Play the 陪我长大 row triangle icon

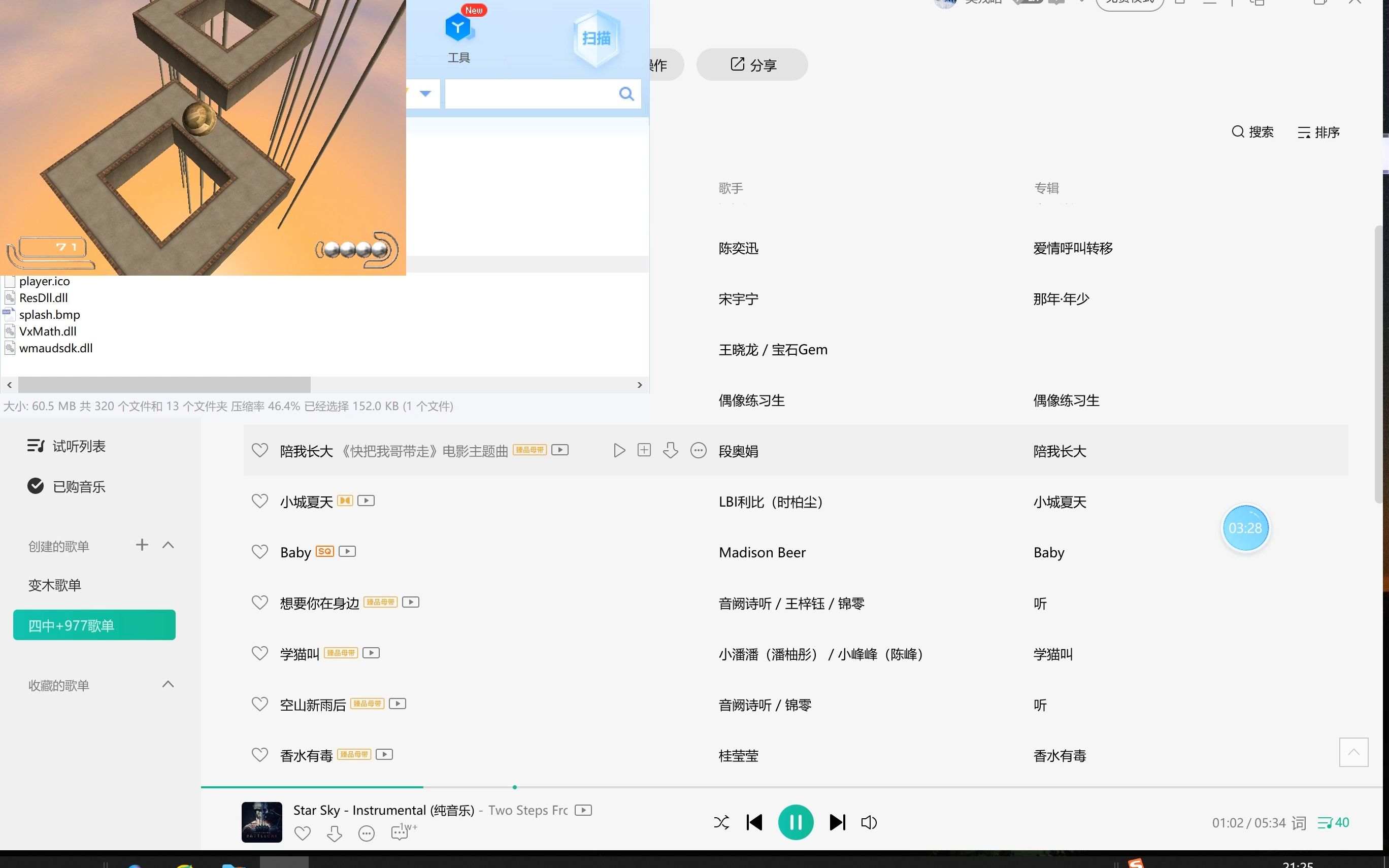pos(619,450)
